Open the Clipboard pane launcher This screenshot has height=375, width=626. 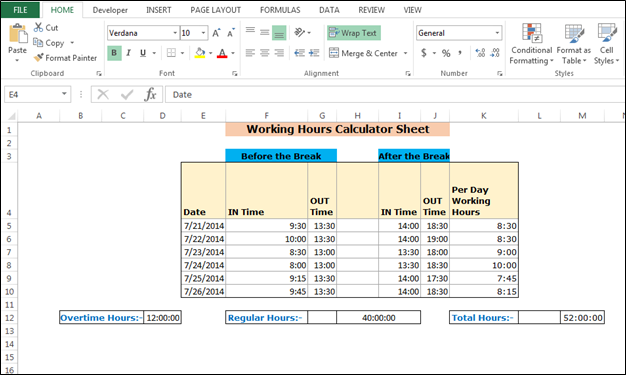point(99,73)
